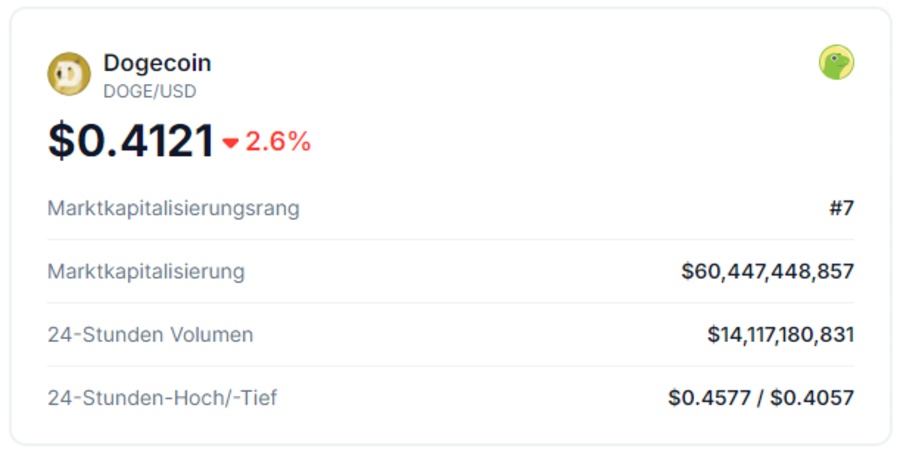Click the #7 rank value

pos(841,208)
